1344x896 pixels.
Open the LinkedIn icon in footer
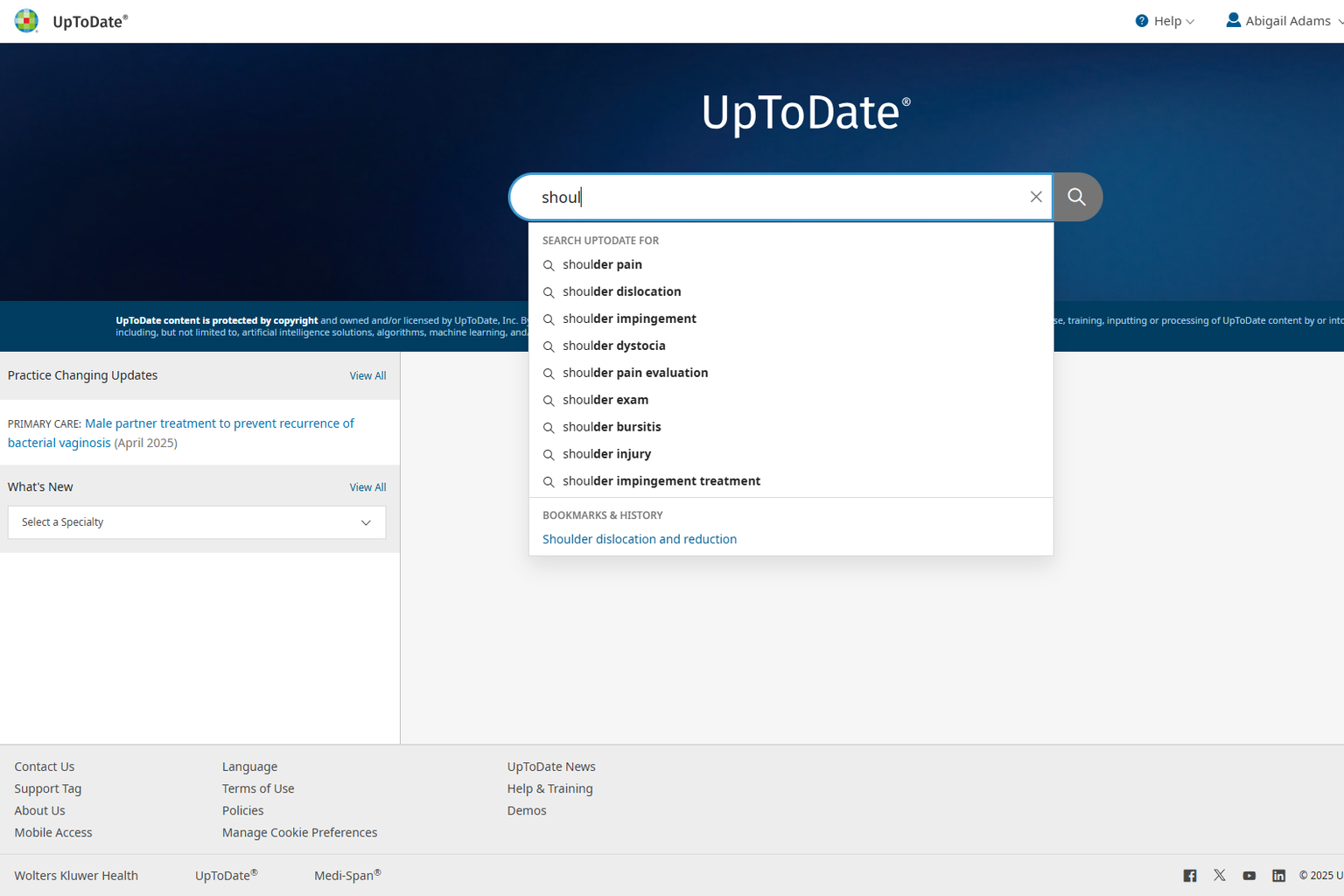click(x=1278, y=876)
